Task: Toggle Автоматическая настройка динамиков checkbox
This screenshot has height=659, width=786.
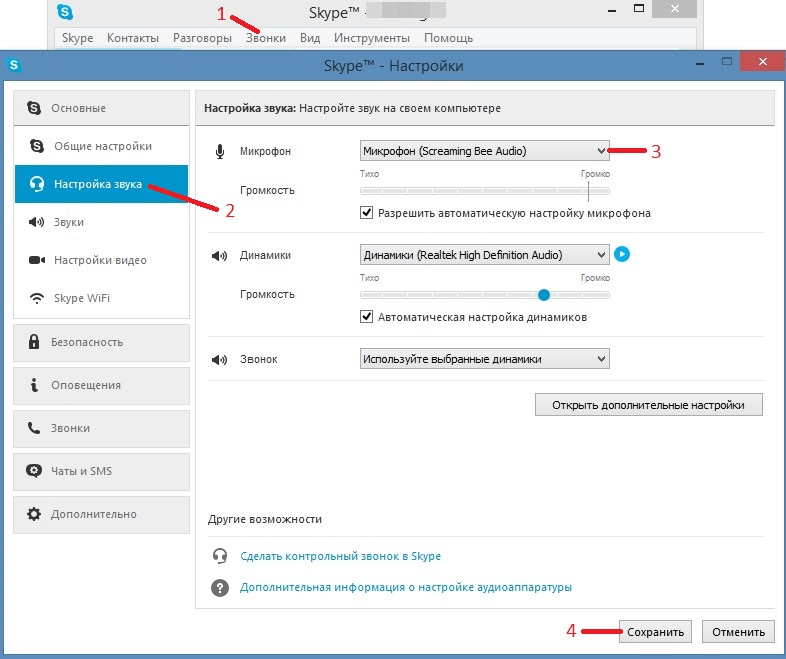Action: pos(366,317)
